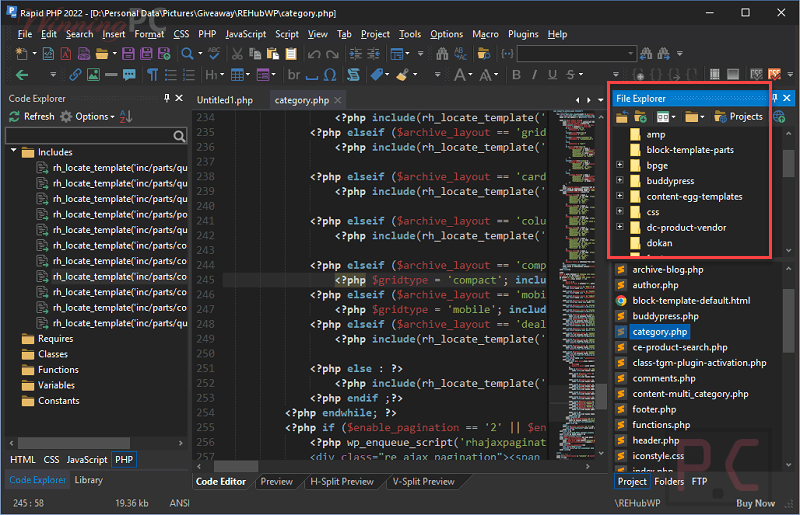Select functions.php in file list
This screenshot has height=515, width=800.
(x=661, y=425)
